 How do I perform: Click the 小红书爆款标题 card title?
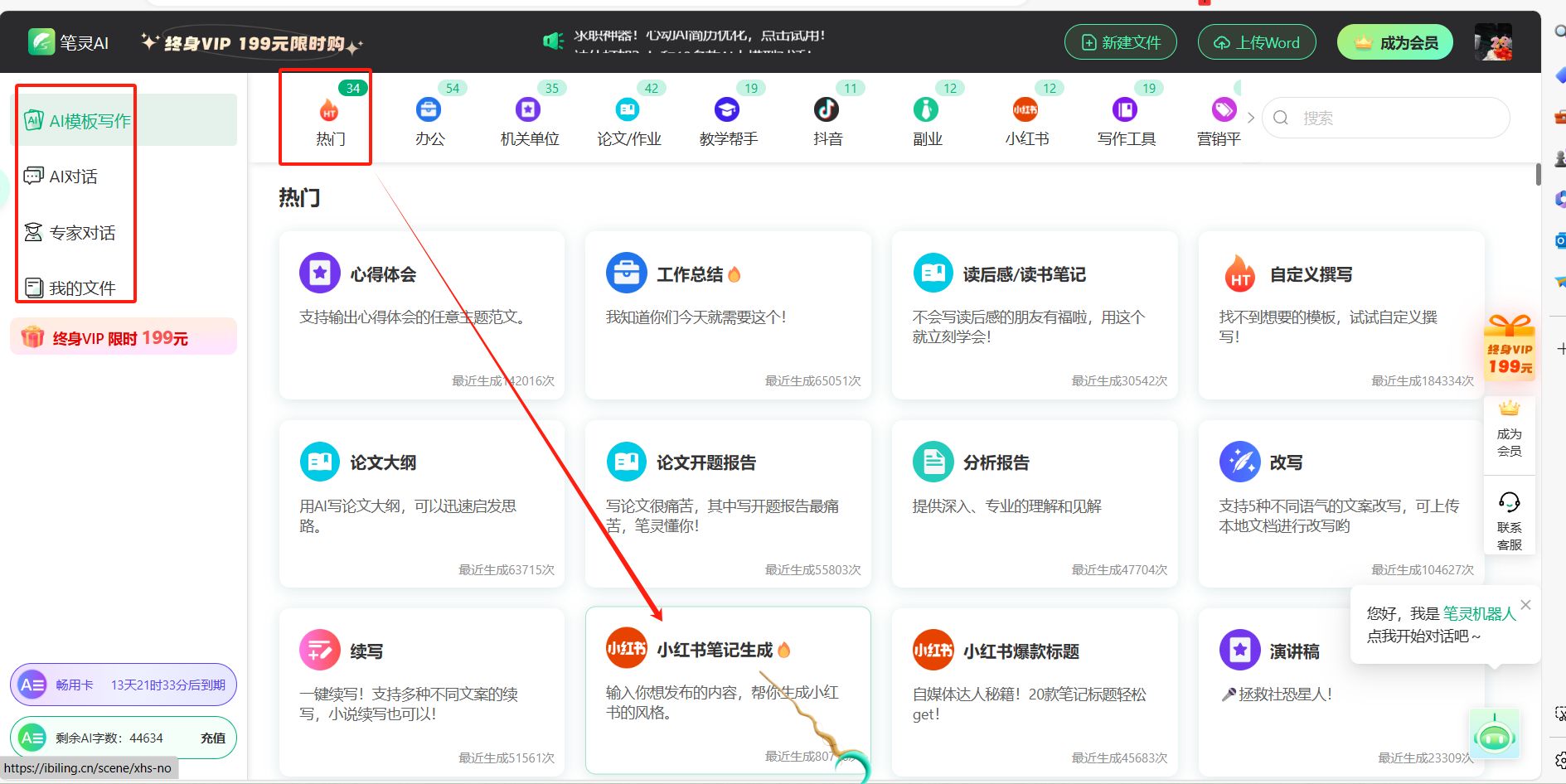coord(1021,651)
